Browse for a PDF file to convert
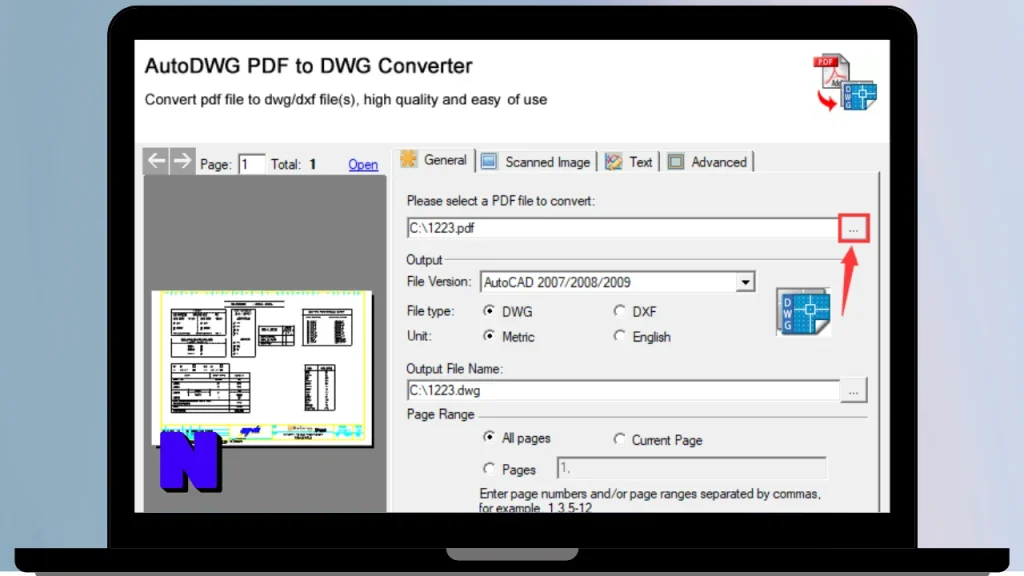The image size is (1024, 576). [854, 229]
